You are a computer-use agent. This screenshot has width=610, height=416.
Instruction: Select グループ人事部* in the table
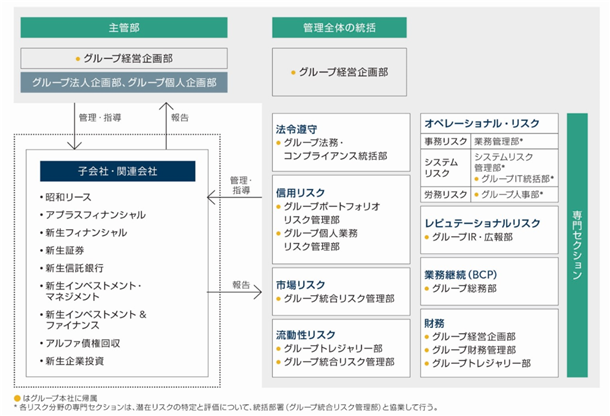click(x=512, y=195)
